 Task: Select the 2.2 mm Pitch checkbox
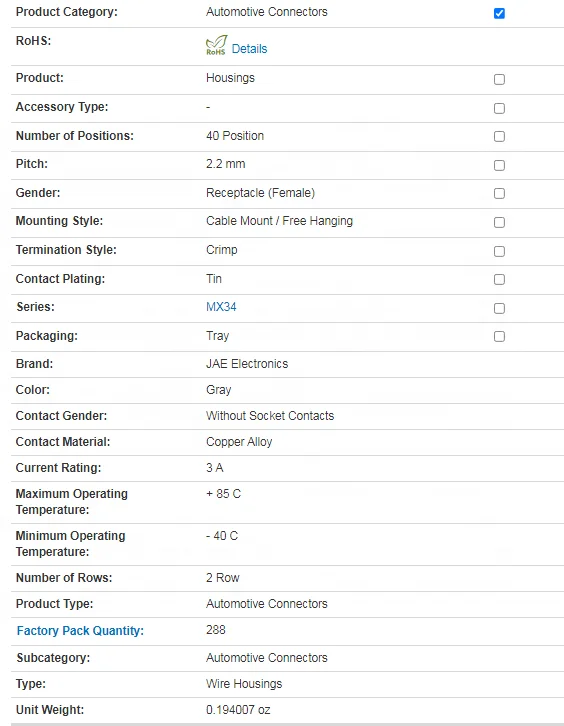499,165
